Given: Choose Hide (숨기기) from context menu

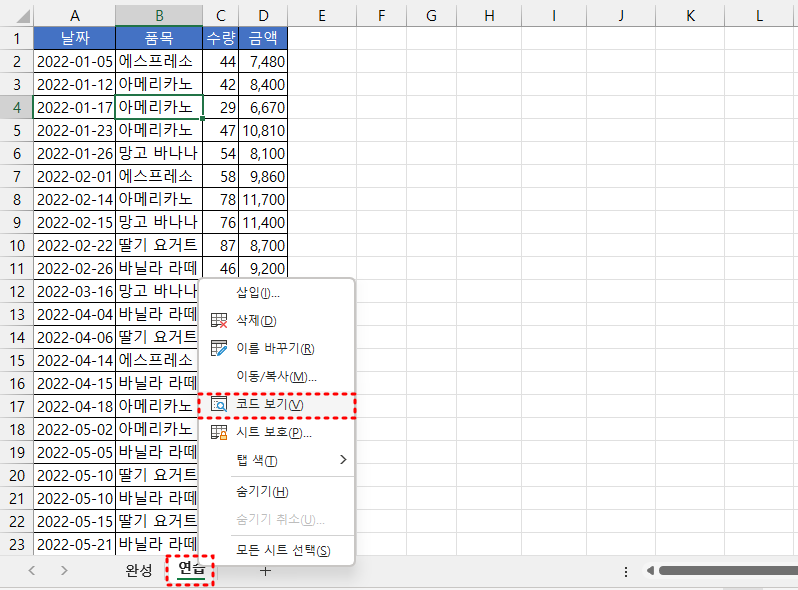Looking at the screenshot, I should (x=262, y=492).
